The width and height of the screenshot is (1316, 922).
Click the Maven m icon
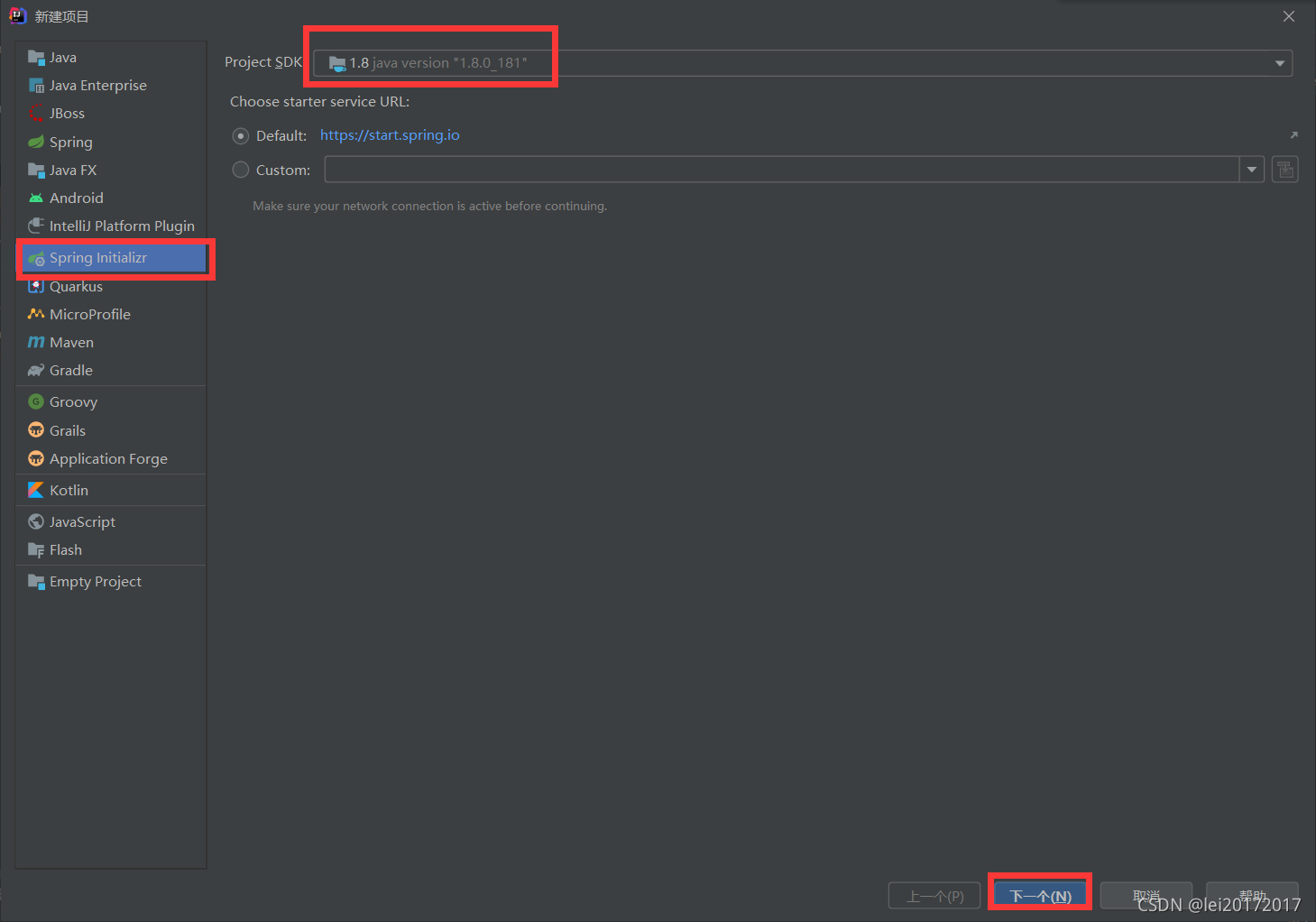click(36, 342)
